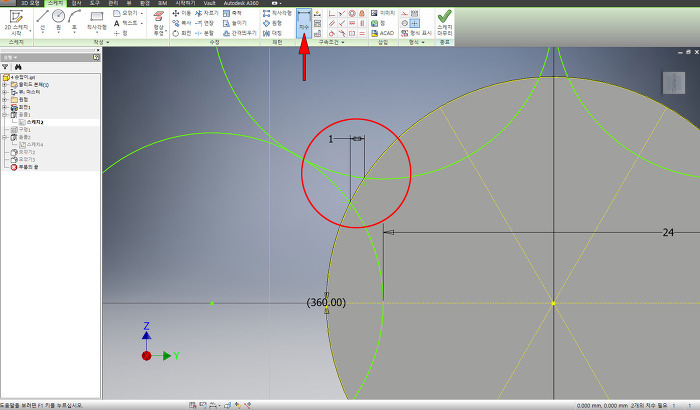Toggle Centerline format icon

coord(404,23)
